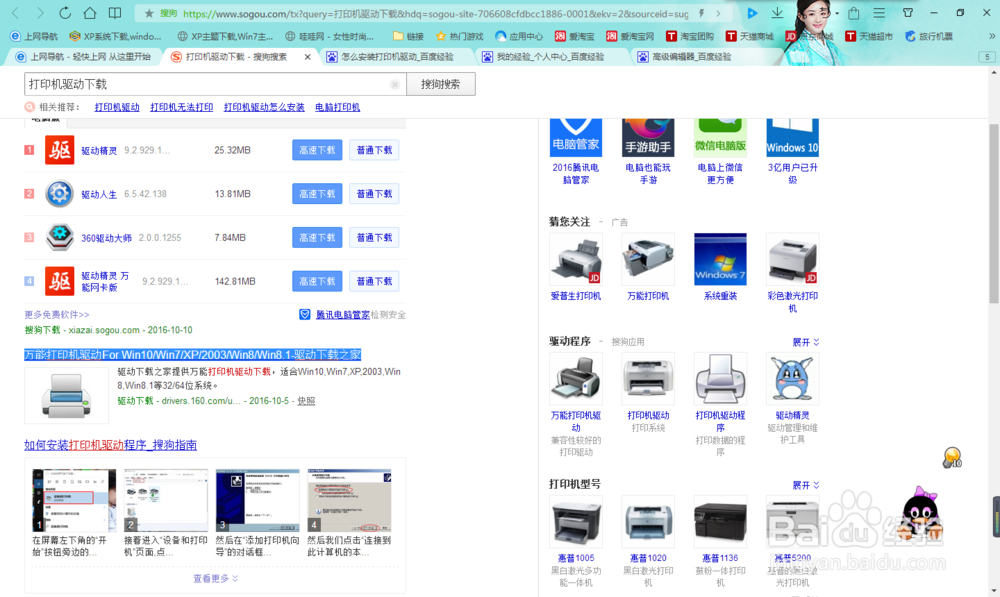Screen dimensions: 1000x597
Task: Open the 驱动精灵 blue mascot icon
Action: [792, 379]
